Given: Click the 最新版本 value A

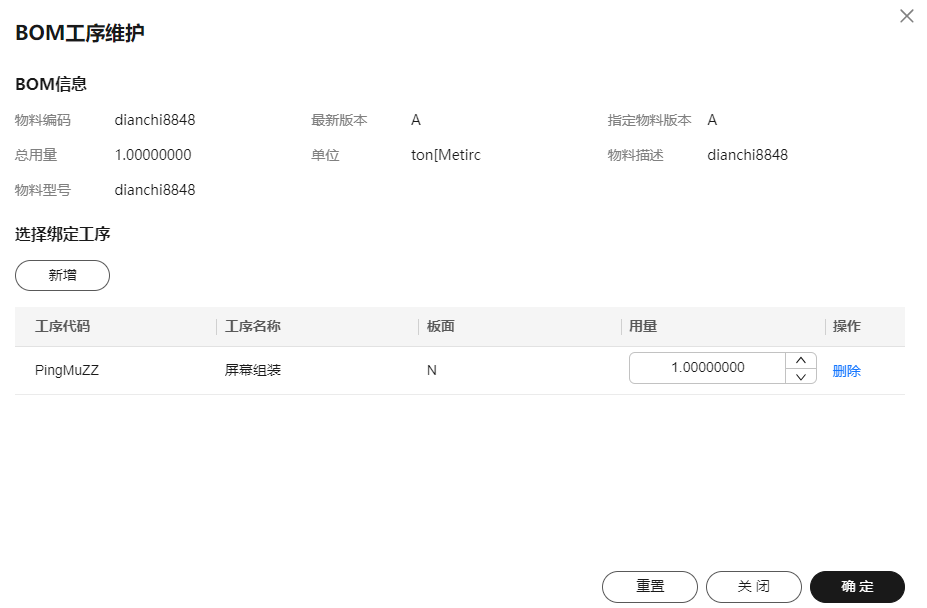Looking at the screenshot, I should point(416,120).
